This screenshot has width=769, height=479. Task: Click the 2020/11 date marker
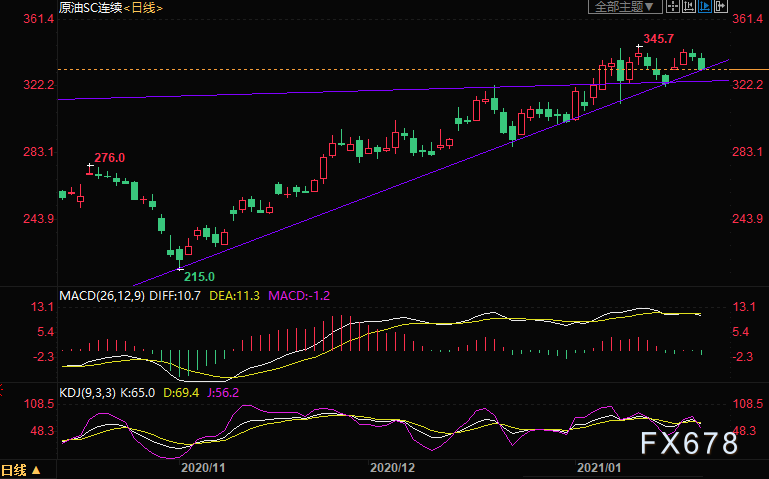point(203,467)
